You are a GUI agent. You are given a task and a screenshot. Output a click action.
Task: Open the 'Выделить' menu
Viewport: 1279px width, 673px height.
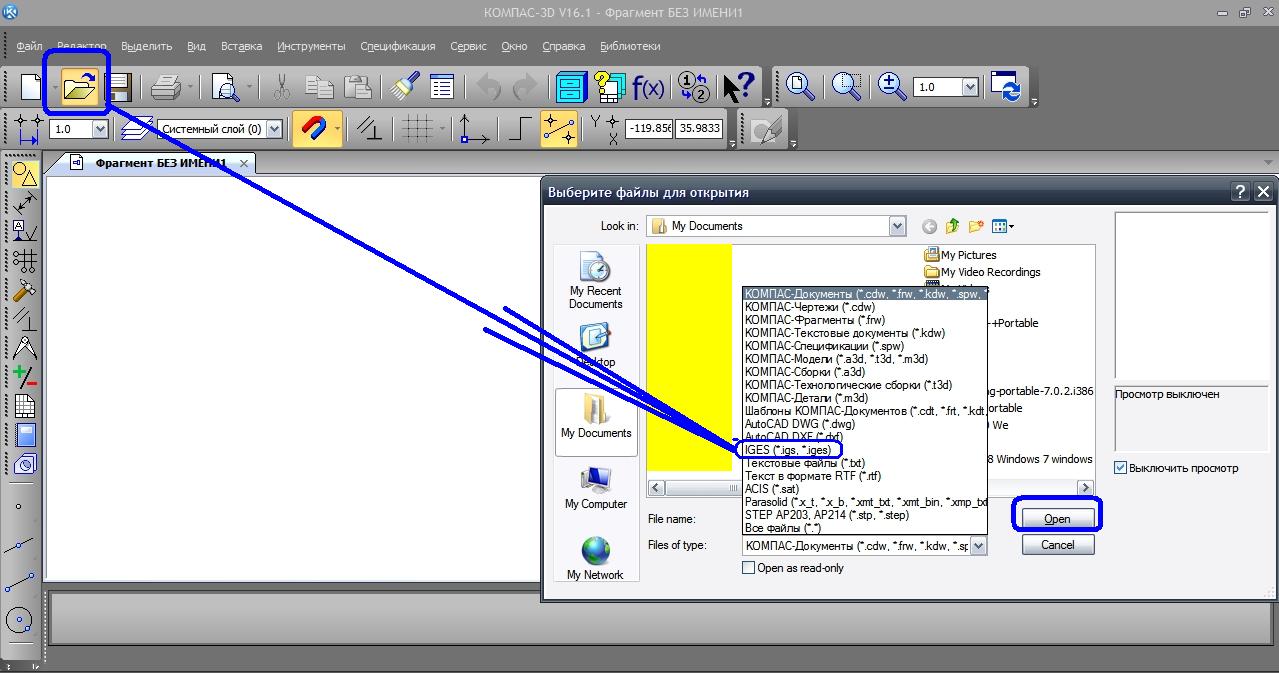[x=146, y=46]
